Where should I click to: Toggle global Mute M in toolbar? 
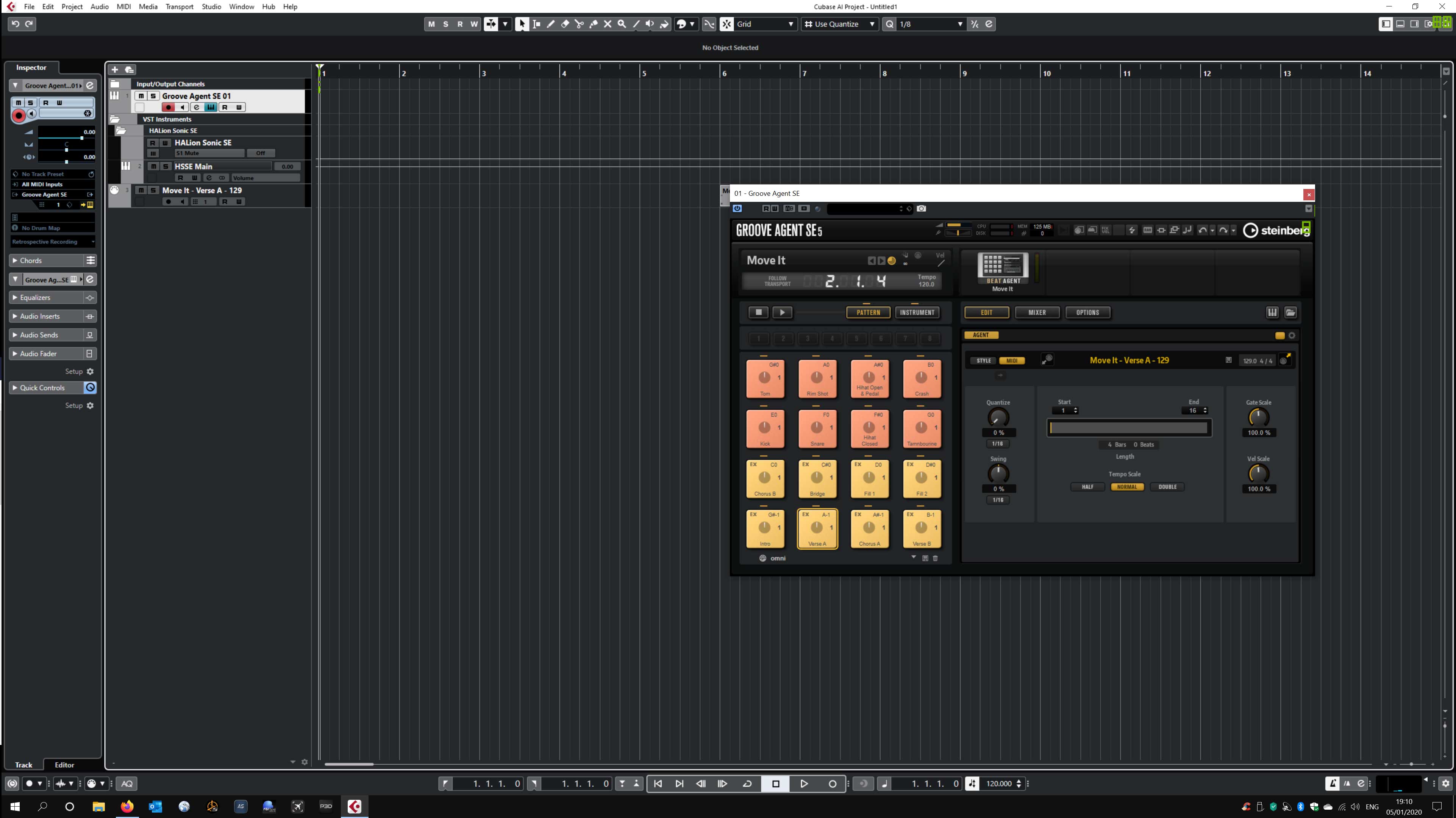tap(432, 24)
